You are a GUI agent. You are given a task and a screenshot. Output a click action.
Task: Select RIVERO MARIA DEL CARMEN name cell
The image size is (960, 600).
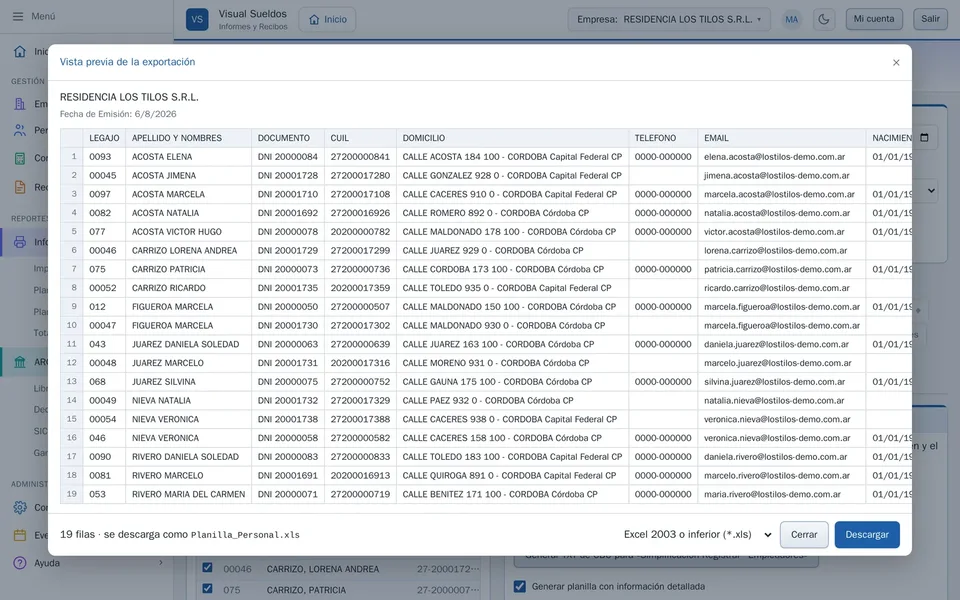tap(189, 494)
